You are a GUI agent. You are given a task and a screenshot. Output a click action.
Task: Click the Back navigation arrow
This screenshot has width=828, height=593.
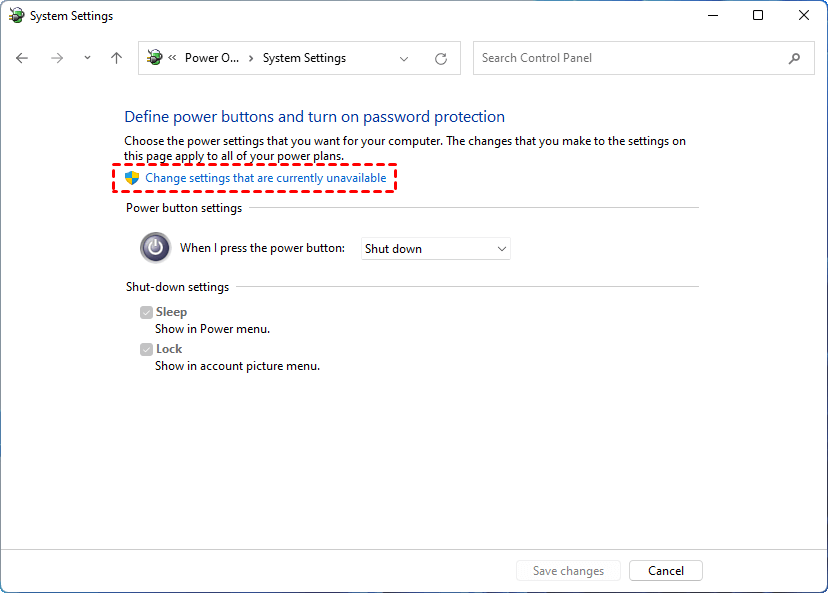coord(23,58)
